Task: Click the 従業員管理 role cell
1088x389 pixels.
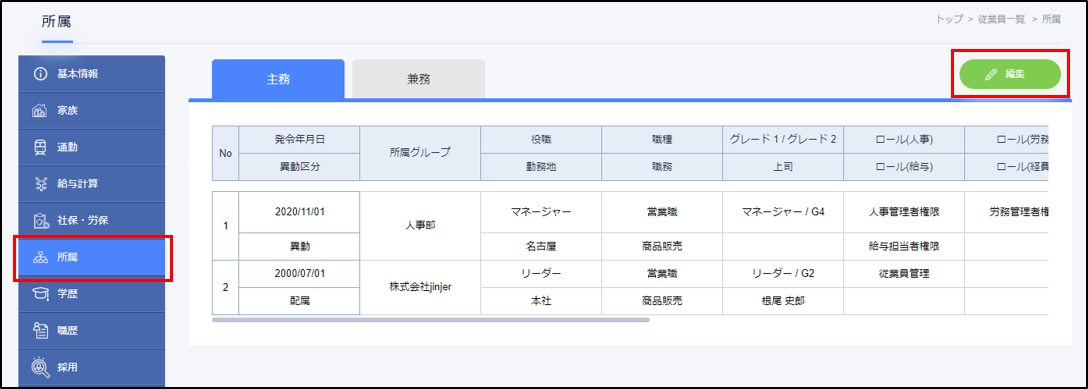Action: pos(903,273)
